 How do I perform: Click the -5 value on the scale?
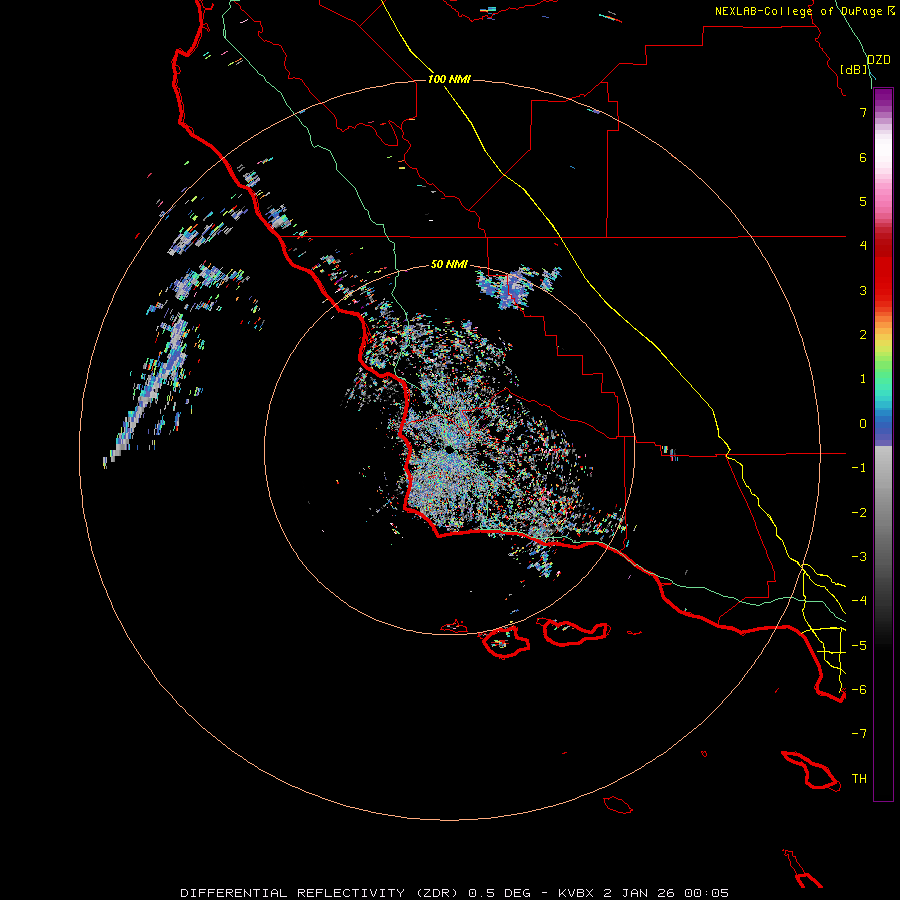click(x=859, y=646)
